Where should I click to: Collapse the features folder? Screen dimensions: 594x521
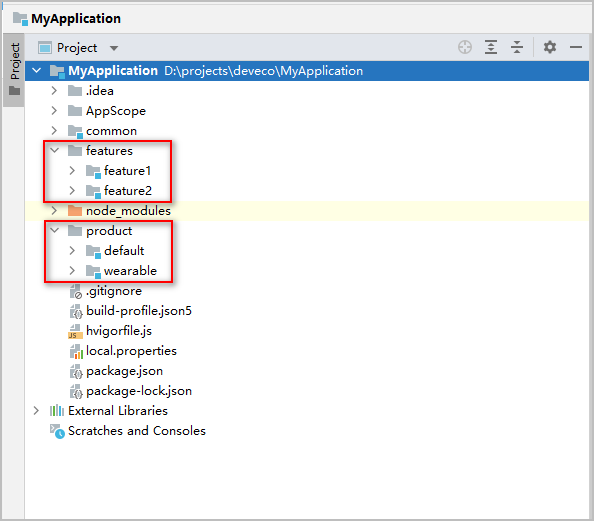(x=55, y=150)
